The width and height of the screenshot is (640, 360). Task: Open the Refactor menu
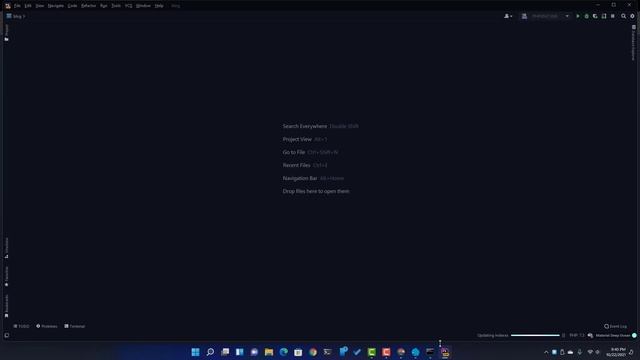[88, 6]
